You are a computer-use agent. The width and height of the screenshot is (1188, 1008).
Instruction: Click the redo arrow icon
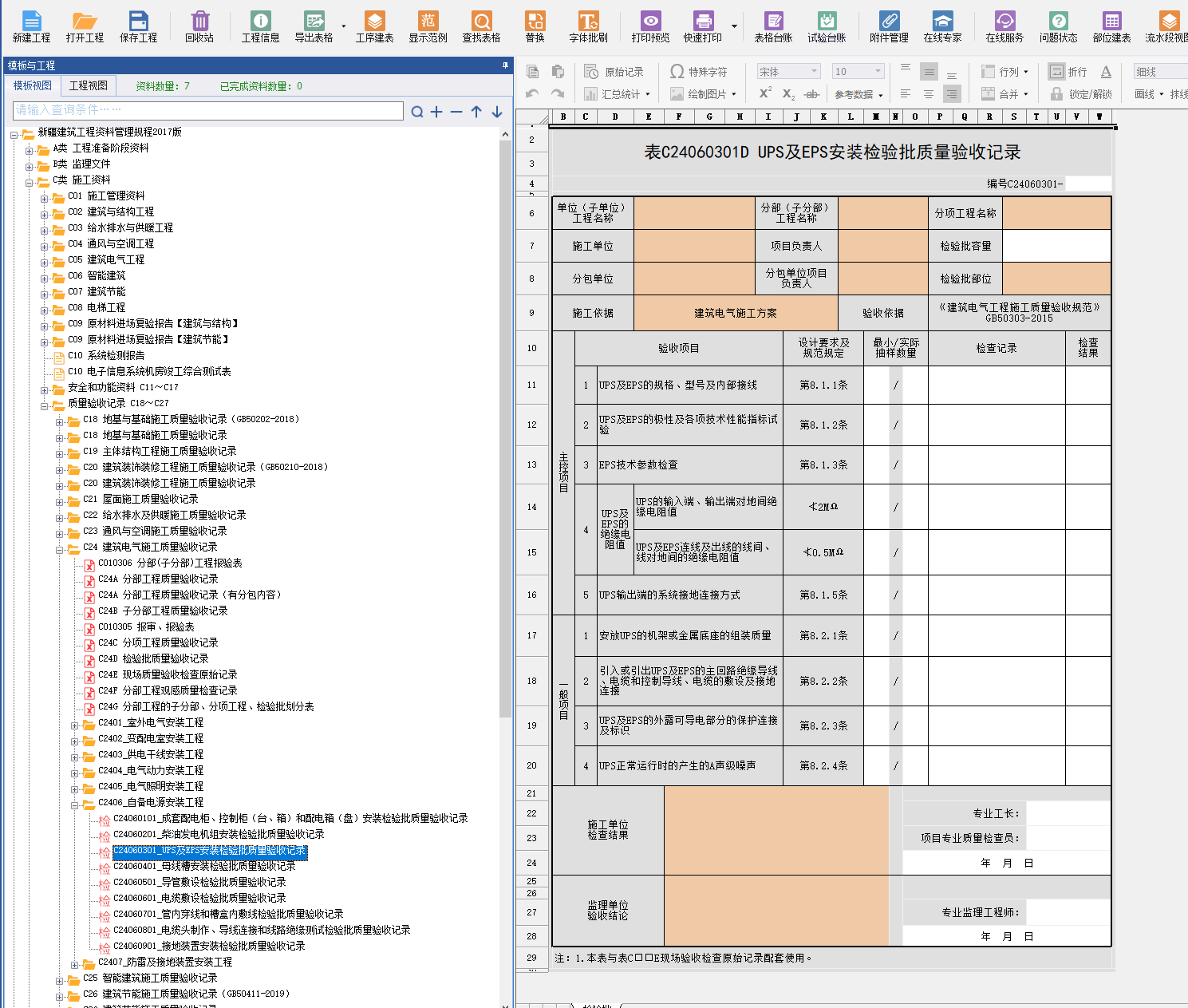click(x=558, y=94)
